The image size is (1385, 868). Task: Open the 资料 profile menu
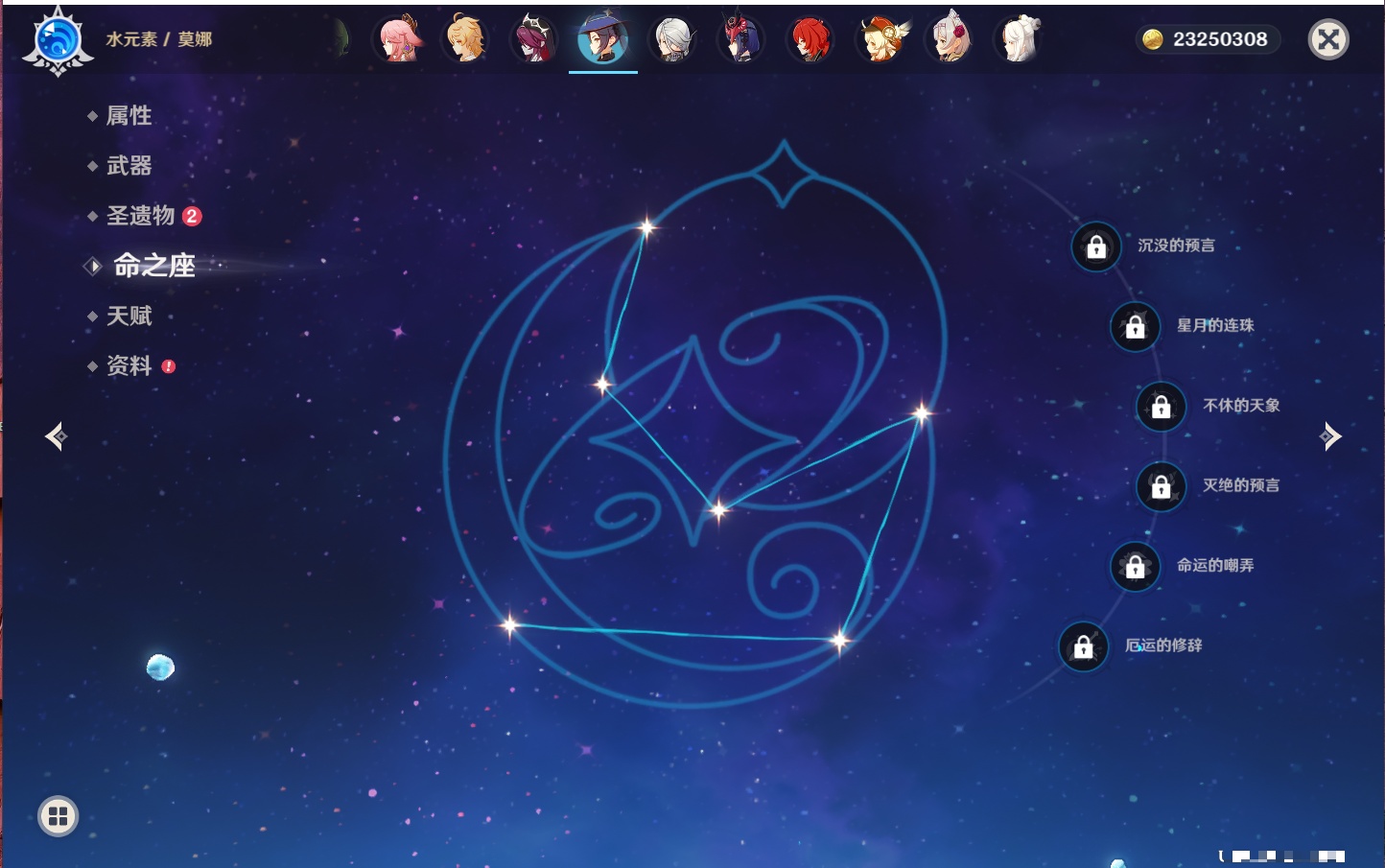[130, 365]
